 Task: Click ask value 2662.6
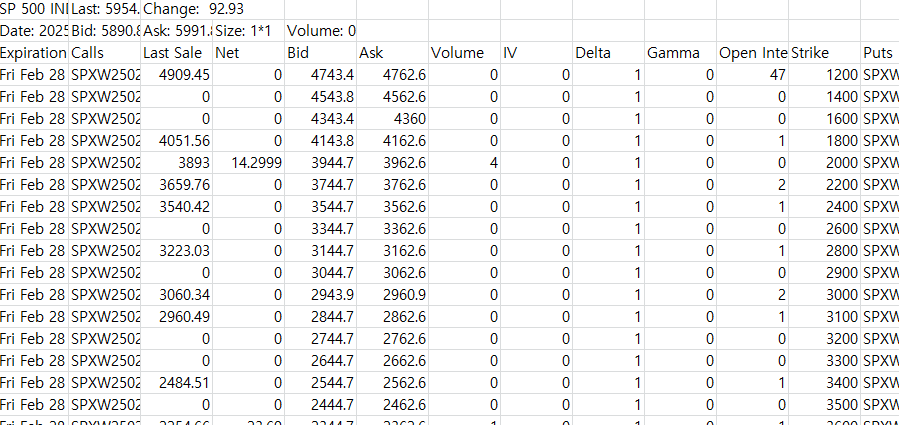click(392, 361)
